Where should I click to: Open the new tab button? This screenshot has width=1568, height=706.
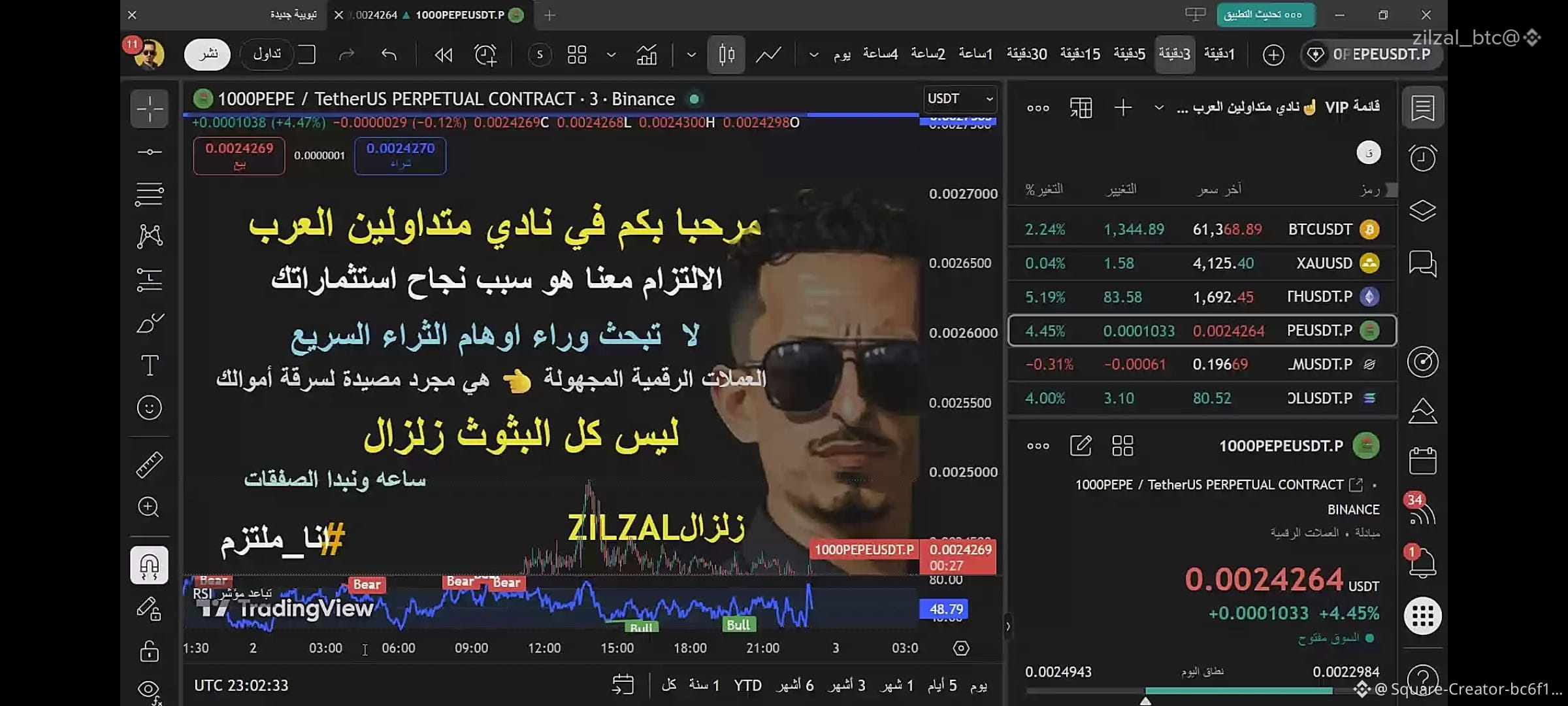[x=549, y=15]
